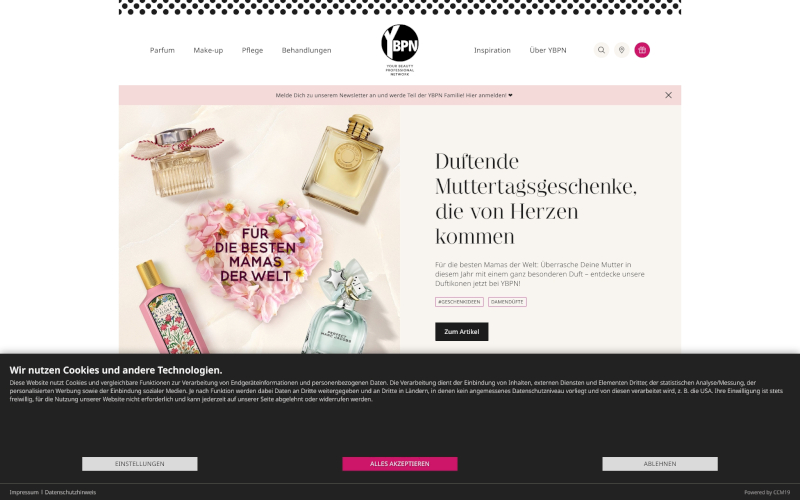This screenshot has width=800, height=500.
Task: Click the YBPN logo in header
Action: tap(400, 50)
